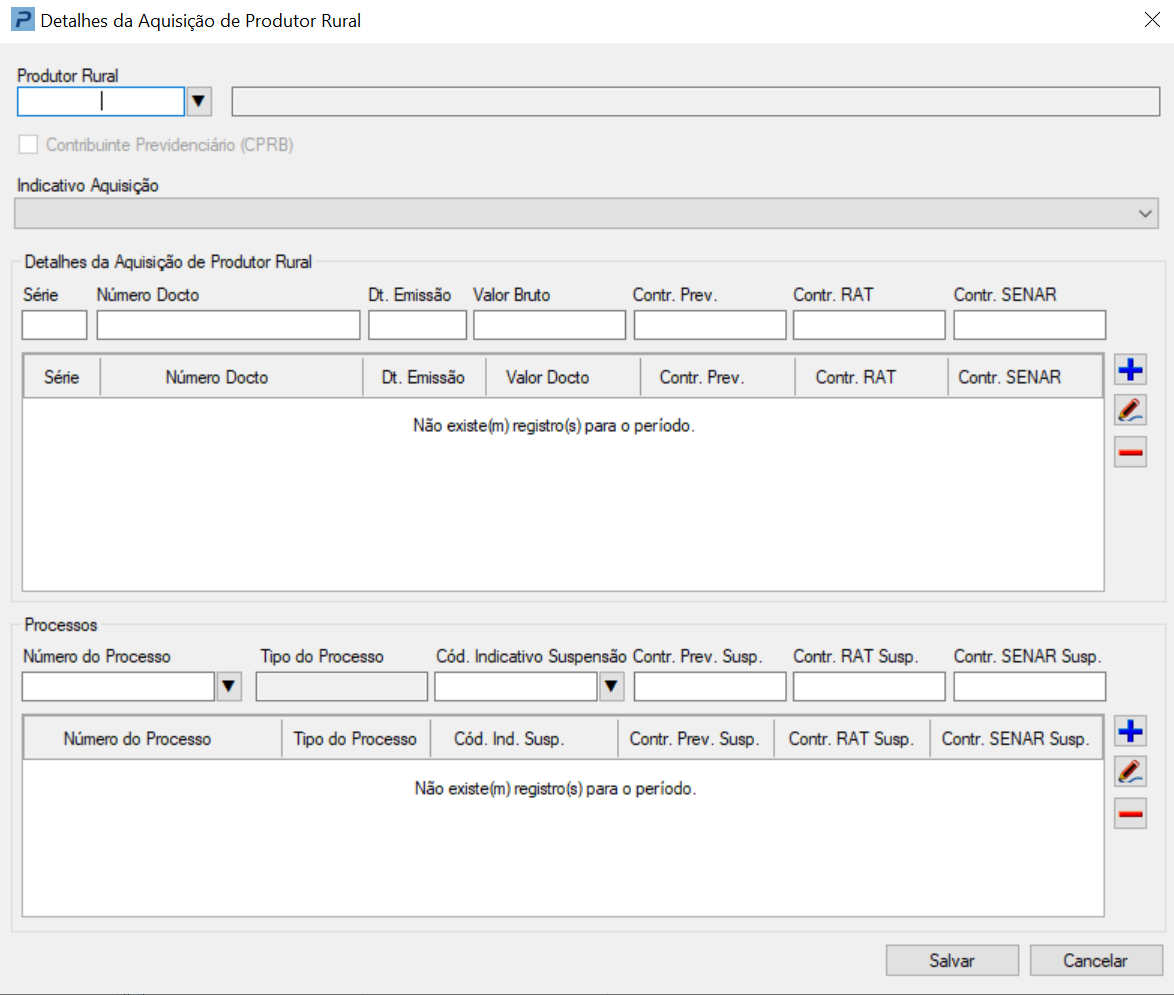Click the blue plus icon beside the acquisition details grid
This screenshot has height=995, width=1174.
point(1130,371)
